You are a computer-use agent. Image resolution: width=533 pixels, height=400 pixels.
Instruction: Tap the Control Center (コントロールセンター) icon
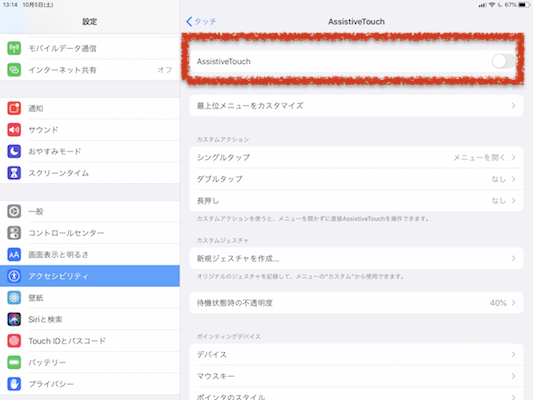(x=14, y=233)
